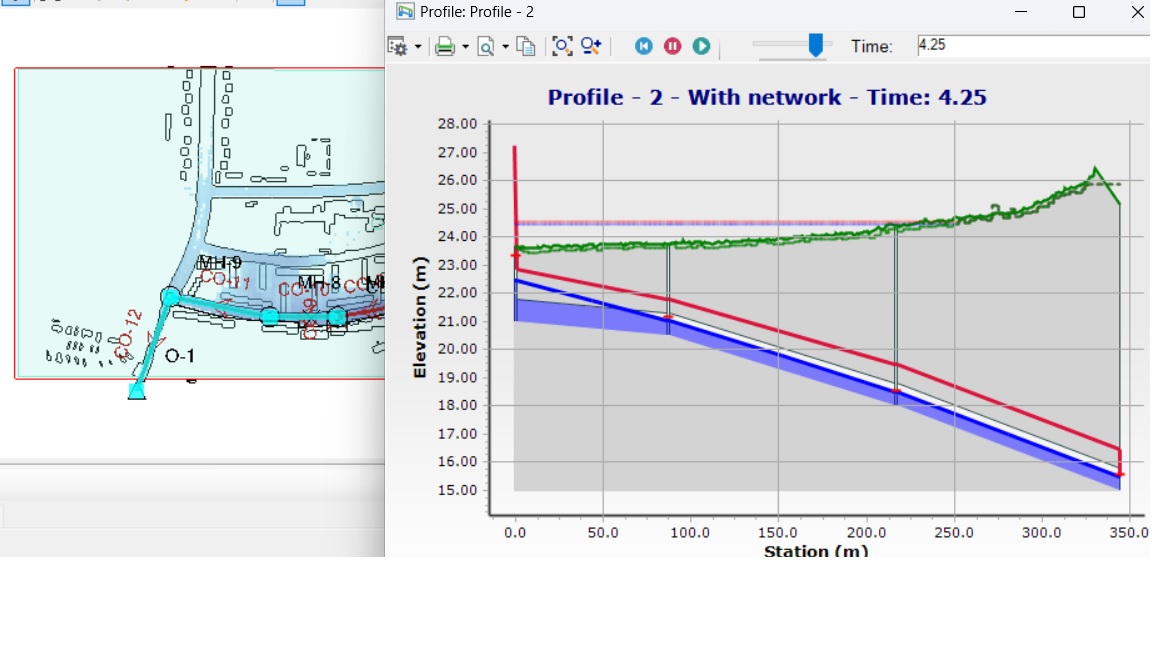Viewport: 1152px width, 648px height.
Task: Select the O-1 outfall triangle on map
Action: [137, 391]
